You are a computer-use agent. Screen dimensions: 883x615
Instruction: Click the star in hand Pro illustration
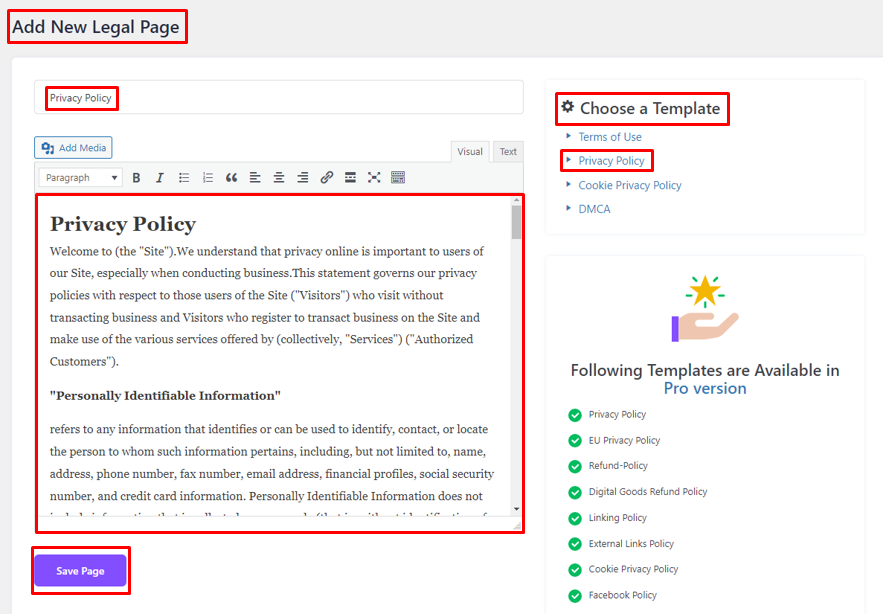[705, 308]
